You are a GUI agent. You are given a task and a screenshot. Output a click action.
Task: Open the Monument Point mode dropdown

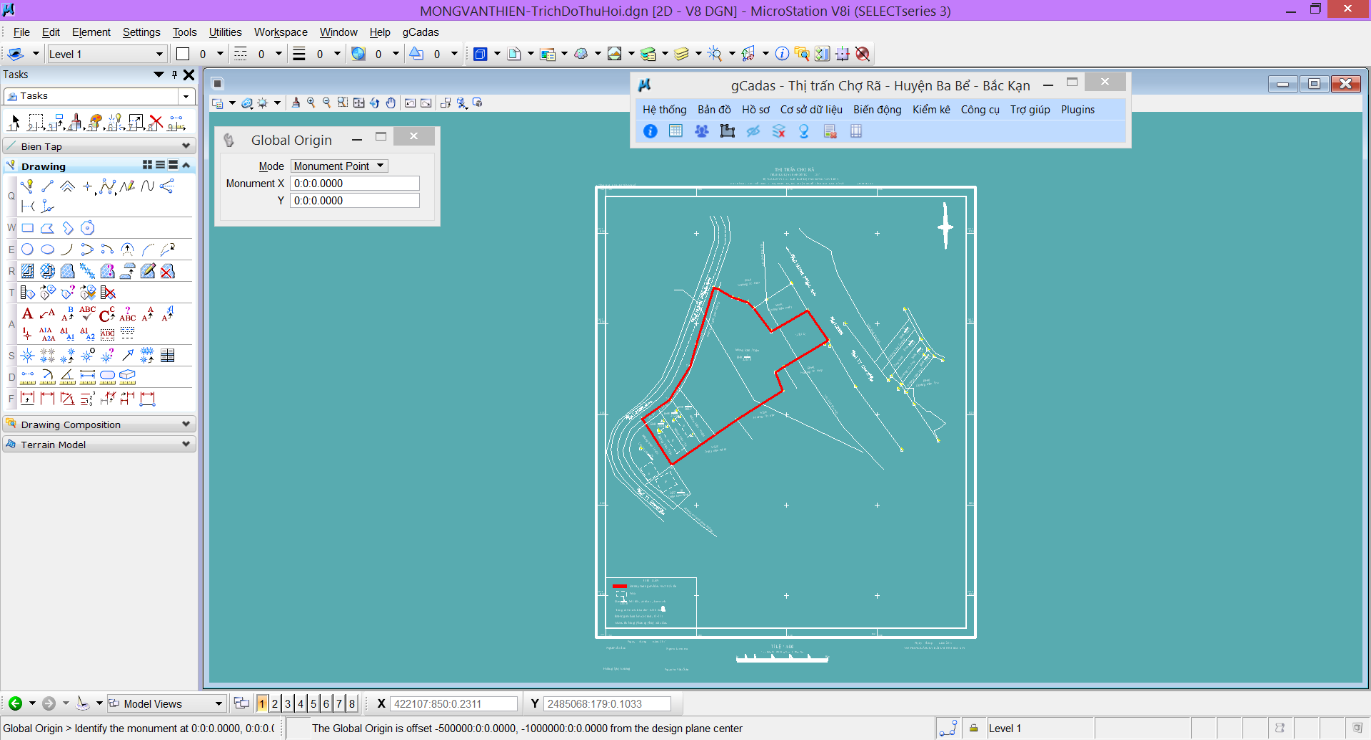(339, 166)
